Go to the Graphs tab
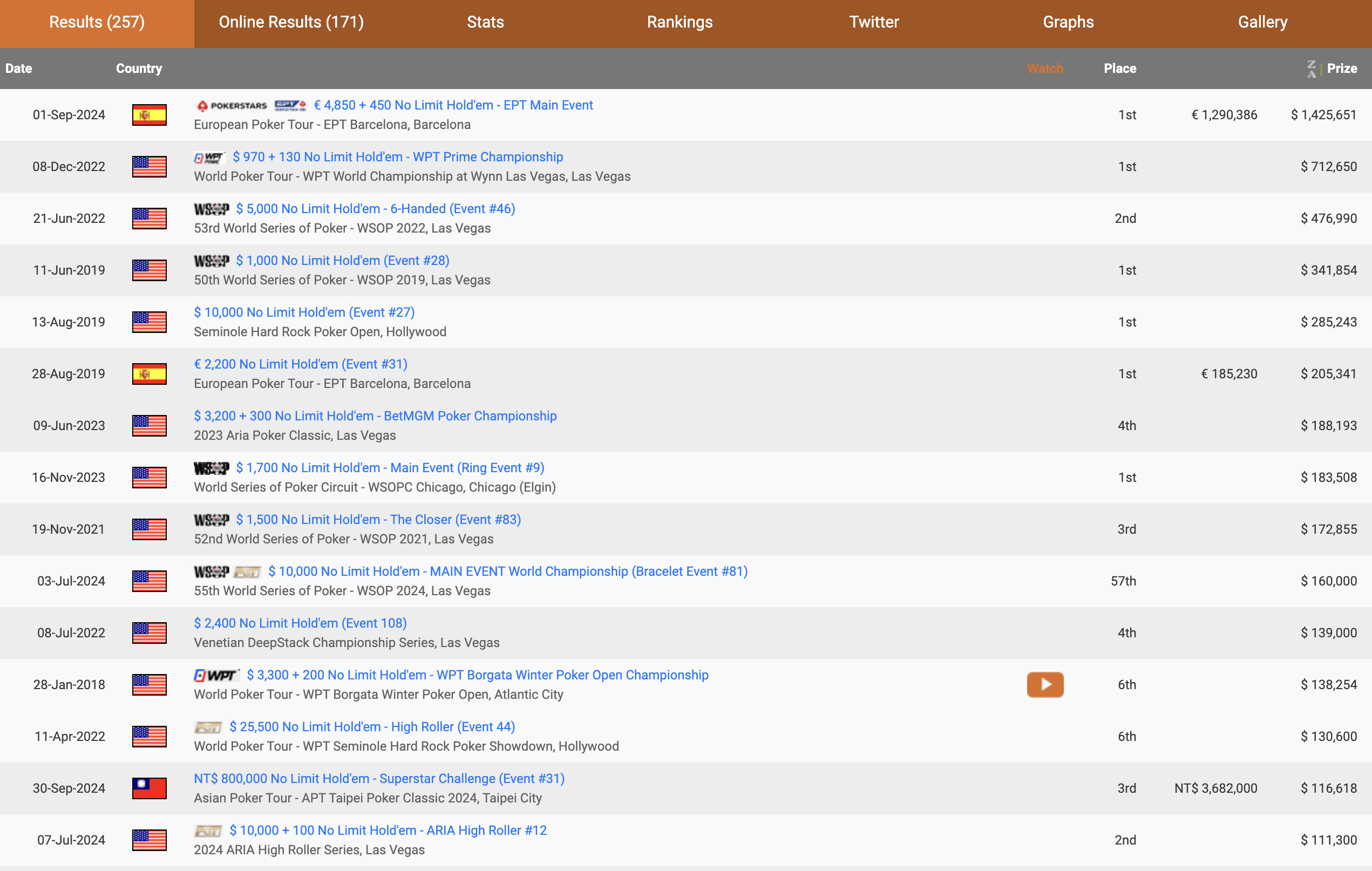This screenshot has width=1372, height=871. (1068, 22)
